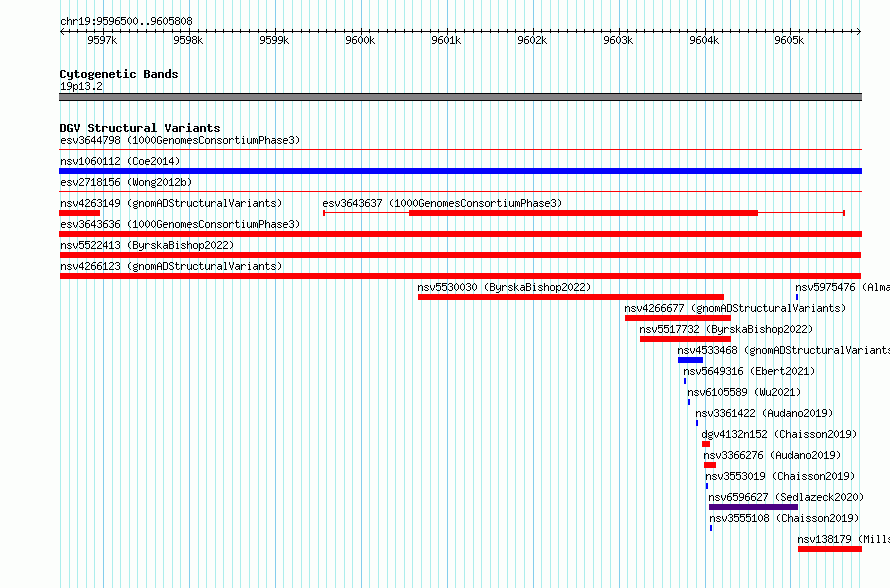Screen dimensions: 890x588
Task: Click the nsv5522413 (ByrskaBishop2022) label
Action: pyautogui.click(x=147, y=245)
